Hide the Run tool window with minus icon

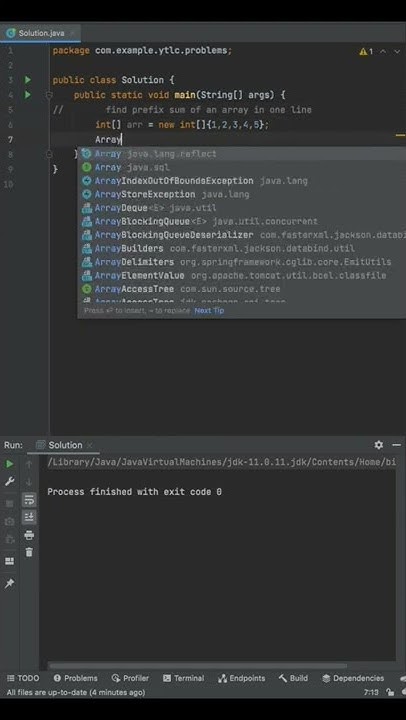point(396,445)
